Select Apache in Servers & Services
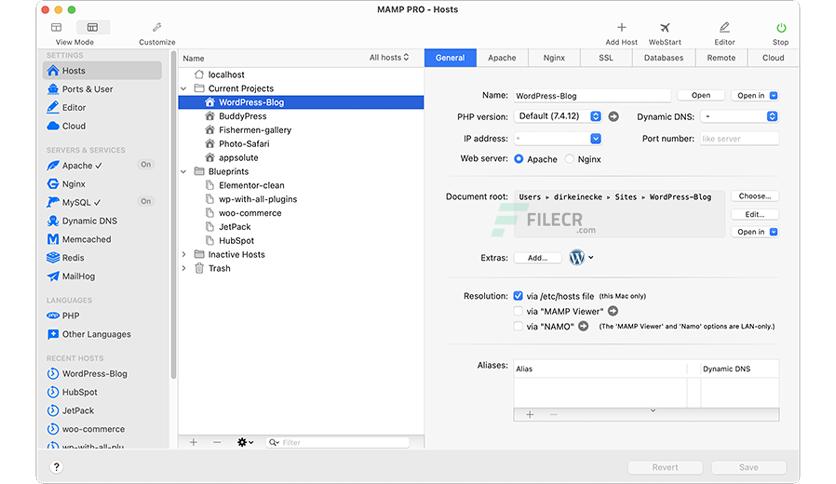The height and width of the screenshot is (484, 836). click(75, 165)
